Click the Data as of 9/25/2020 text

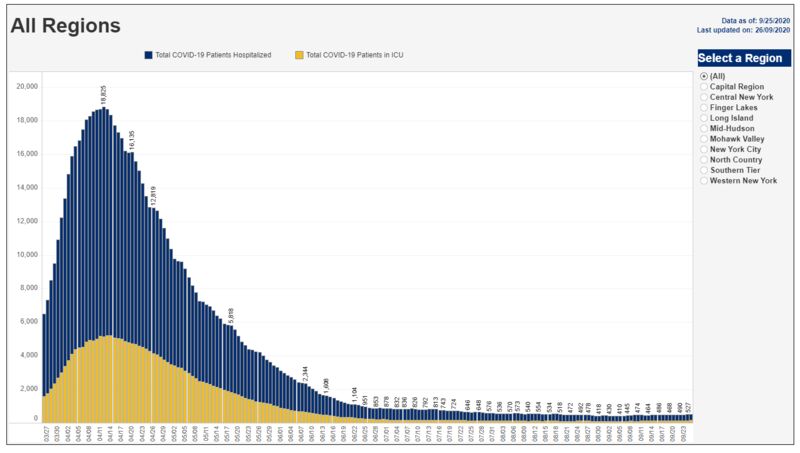[x=756, y=21]
